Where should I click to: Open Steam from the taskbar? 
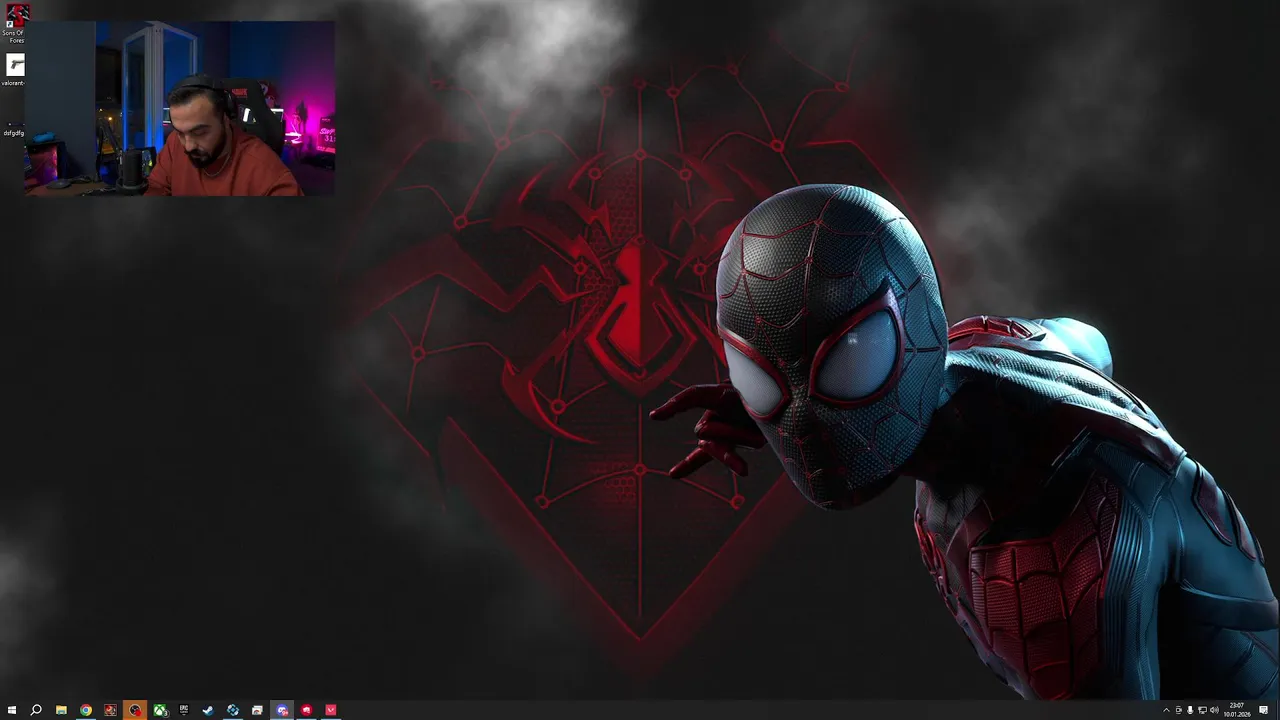pos(208,710)
